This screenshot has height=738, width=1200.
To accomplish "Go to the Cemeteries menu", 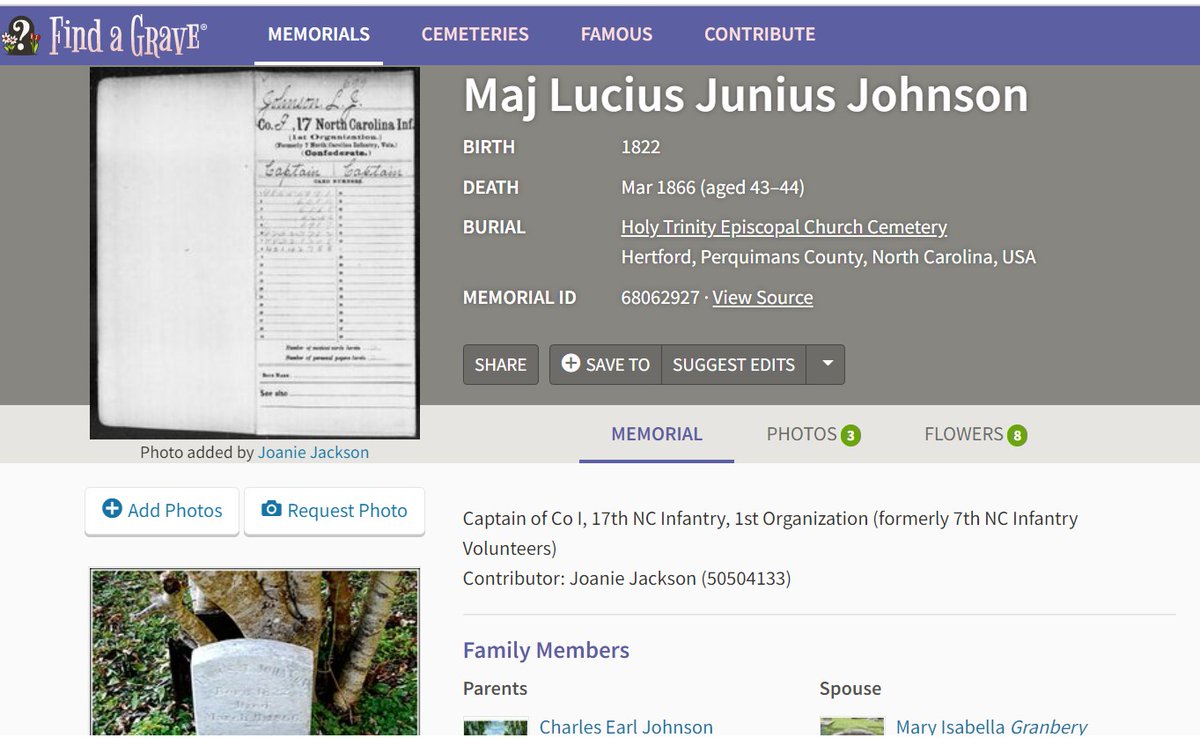I will click(475, 34).
